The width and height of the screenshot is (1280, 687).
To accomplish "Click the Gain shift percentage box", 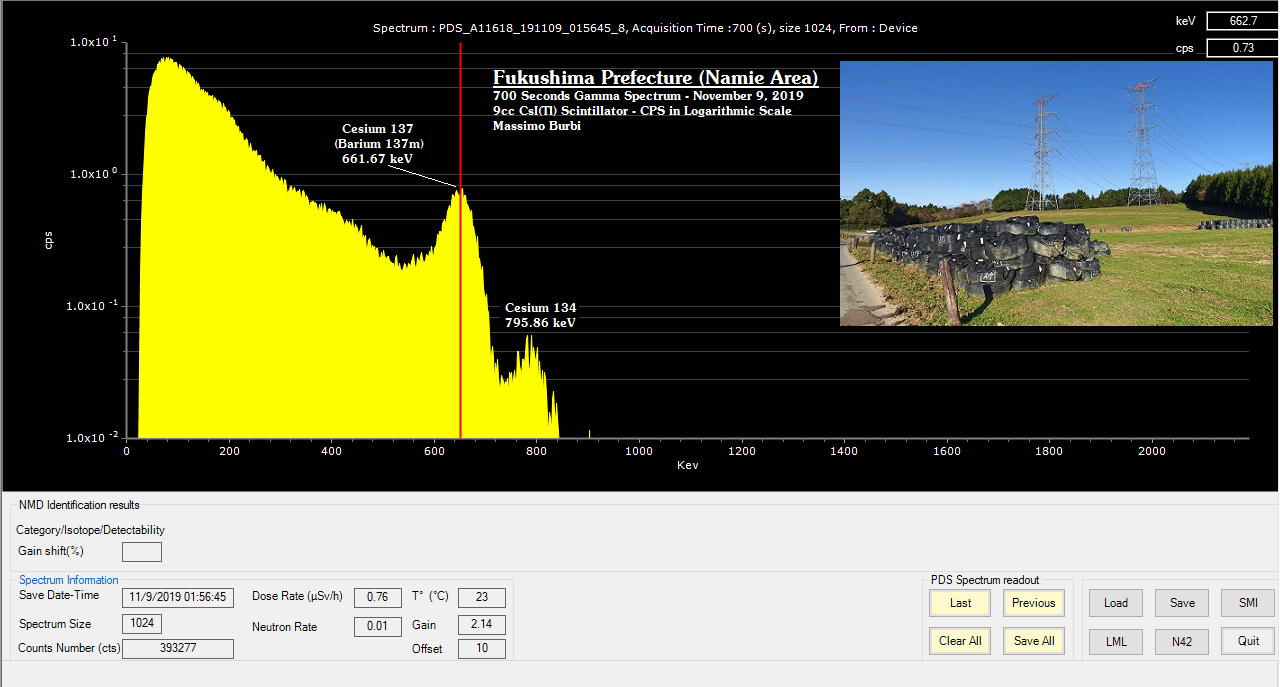I will [x=141, y=552].
